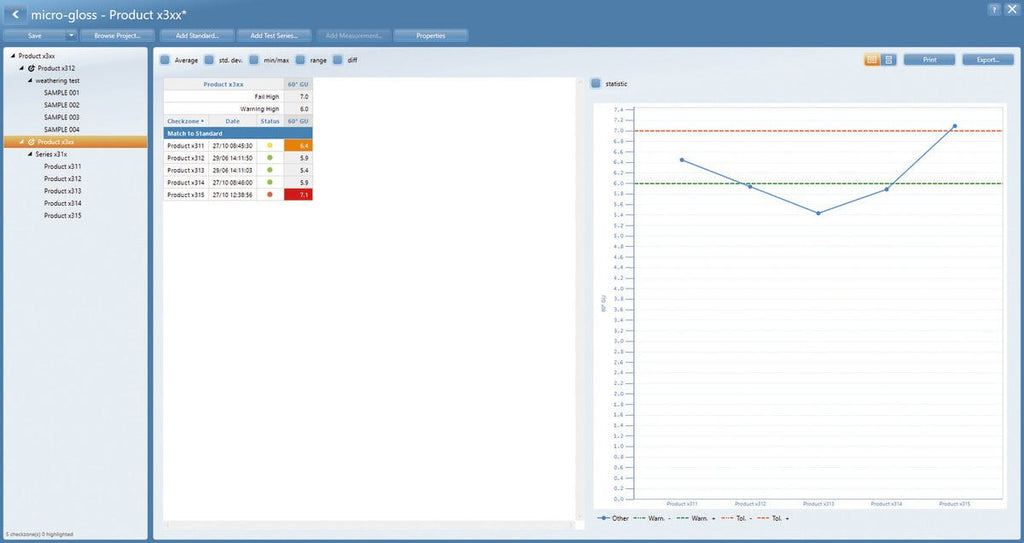Click the red status dot for Product x315
This screenshot has height=543, width=1024.
270,194
